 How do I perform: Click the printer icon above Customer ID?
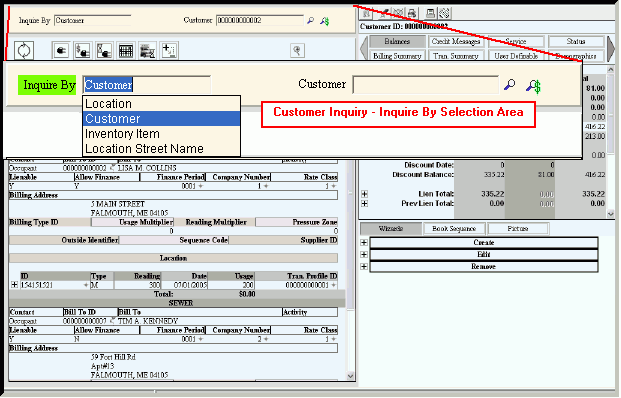412,13
